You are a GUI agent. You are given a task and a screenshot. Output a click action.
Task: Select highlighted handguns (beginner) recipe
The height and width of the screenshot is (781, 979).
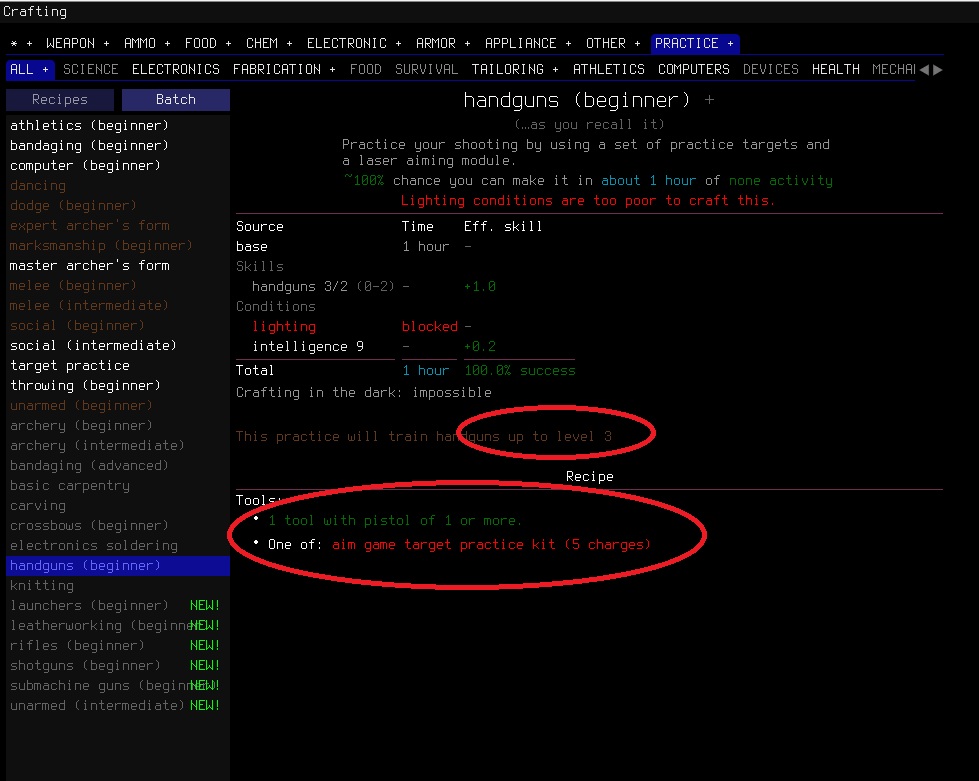click(x=118, y=566)
